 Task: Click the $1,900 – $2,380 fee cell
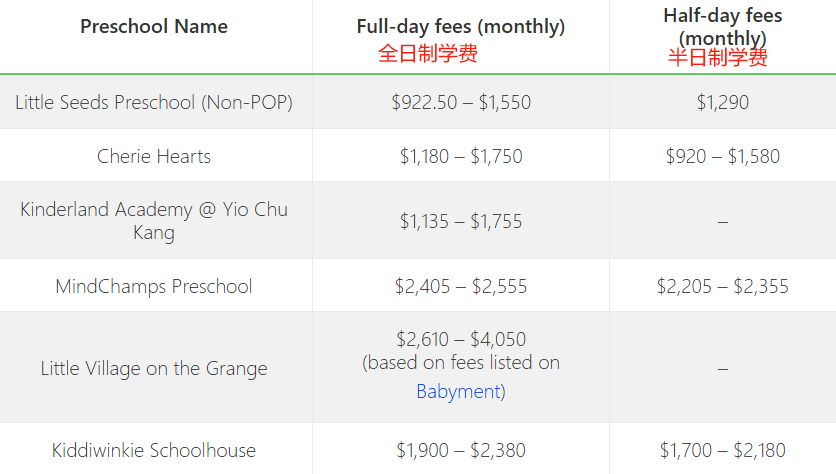(x=461, y=451)
